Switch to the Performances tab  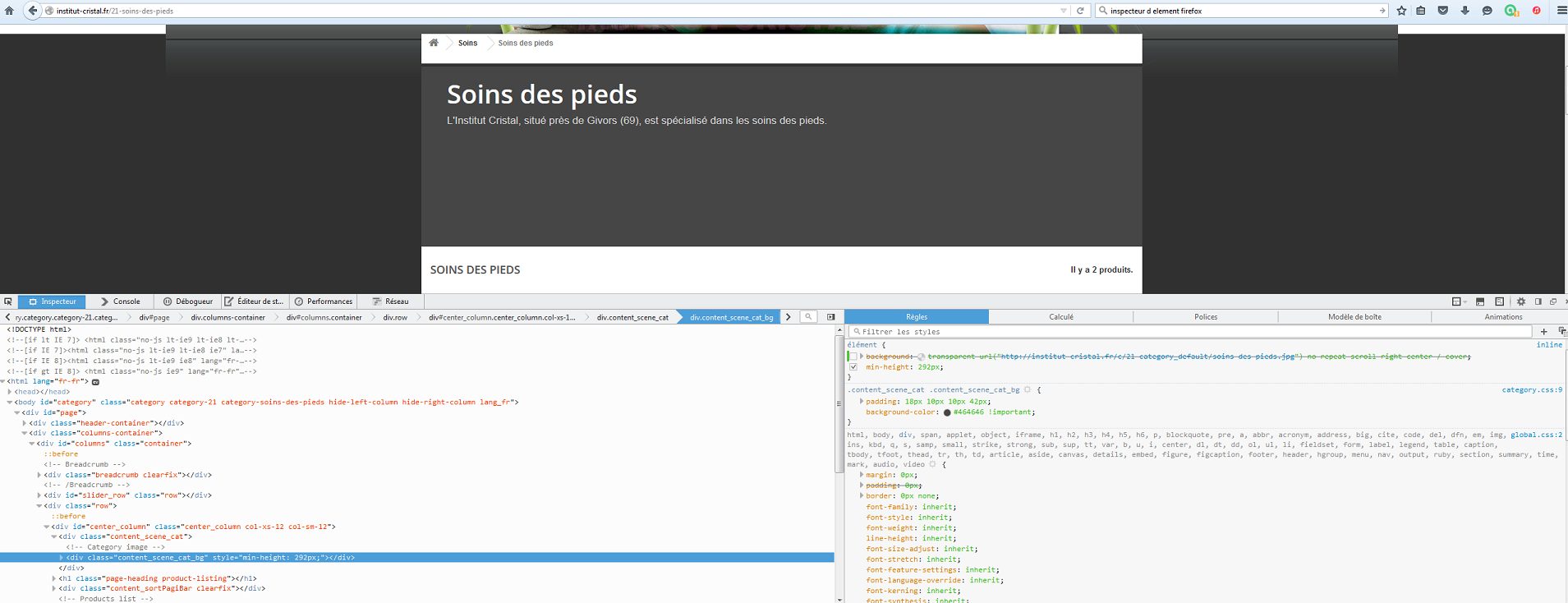pos(324,301)
